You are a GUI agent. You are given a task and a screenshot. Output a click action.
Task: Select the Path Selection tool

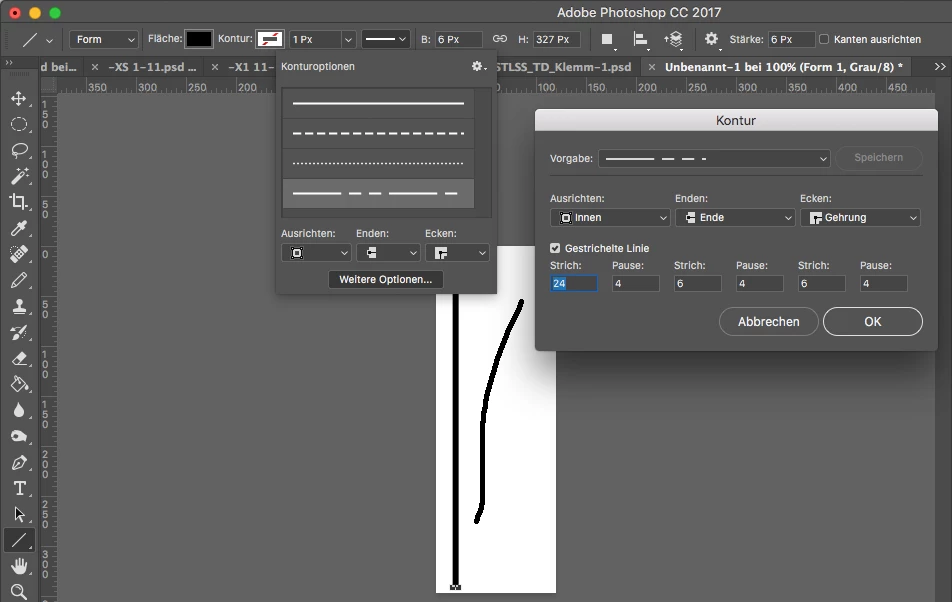pos(19,515)
